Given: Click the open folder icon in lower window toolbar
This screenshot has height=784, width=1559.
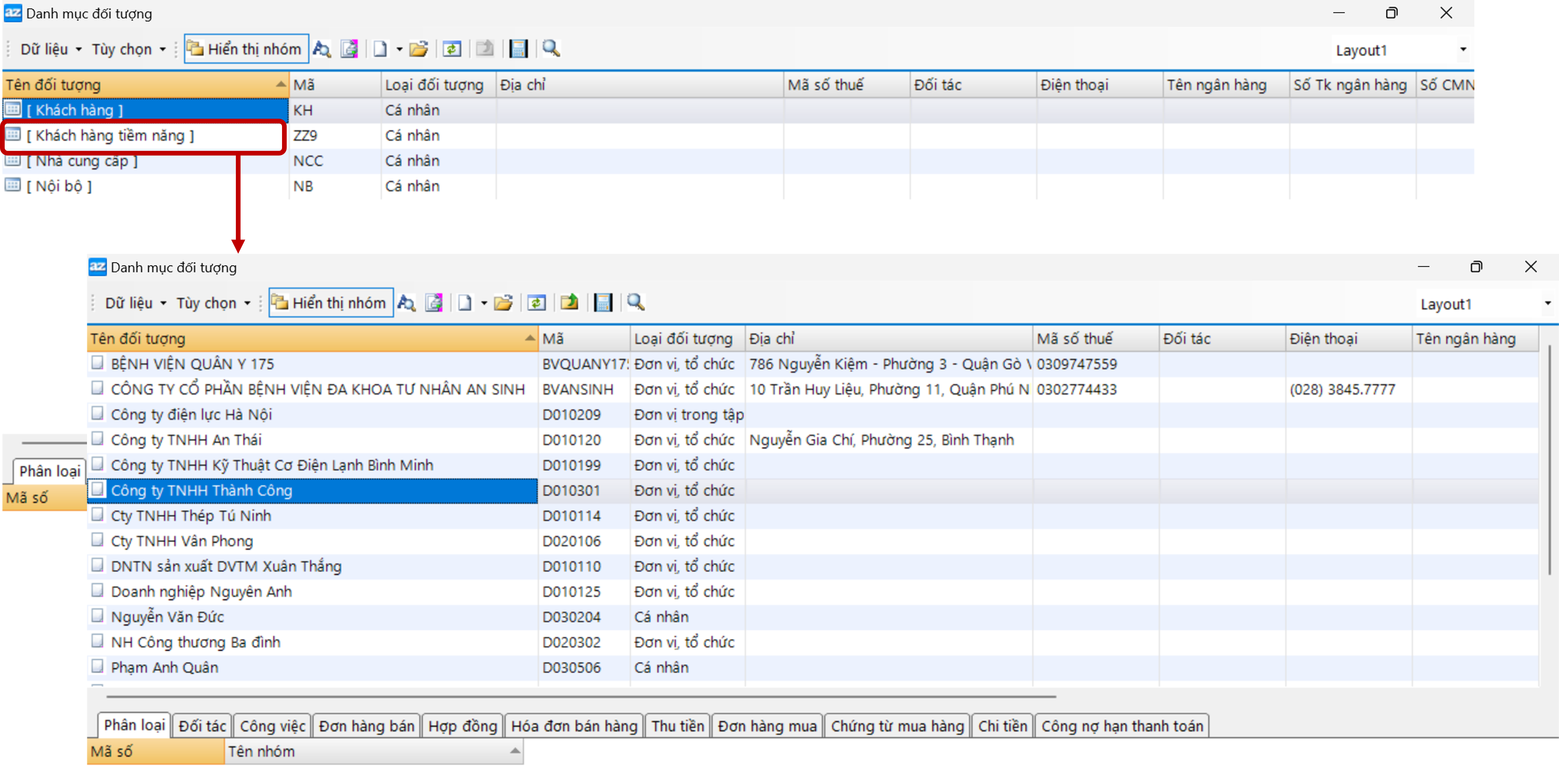Looking at the screenshot, I should 503,302.
